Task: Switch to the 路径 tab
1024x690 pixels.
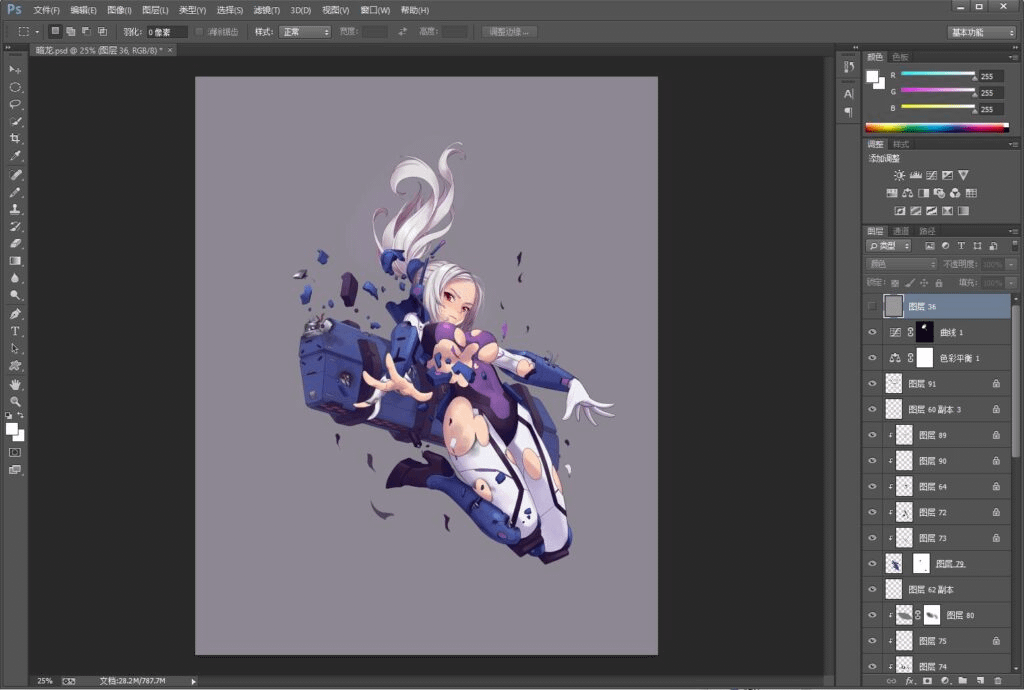Action: [927, 231]
